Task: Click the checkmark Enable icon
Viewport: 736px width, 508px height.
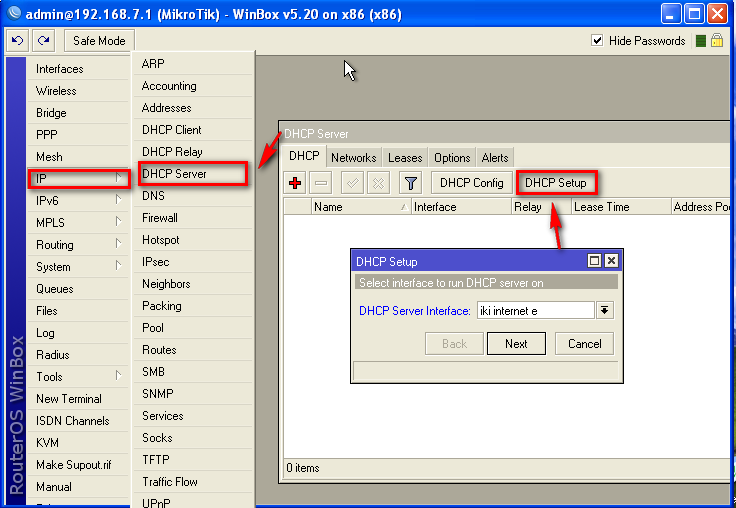Action: [353, 183]
